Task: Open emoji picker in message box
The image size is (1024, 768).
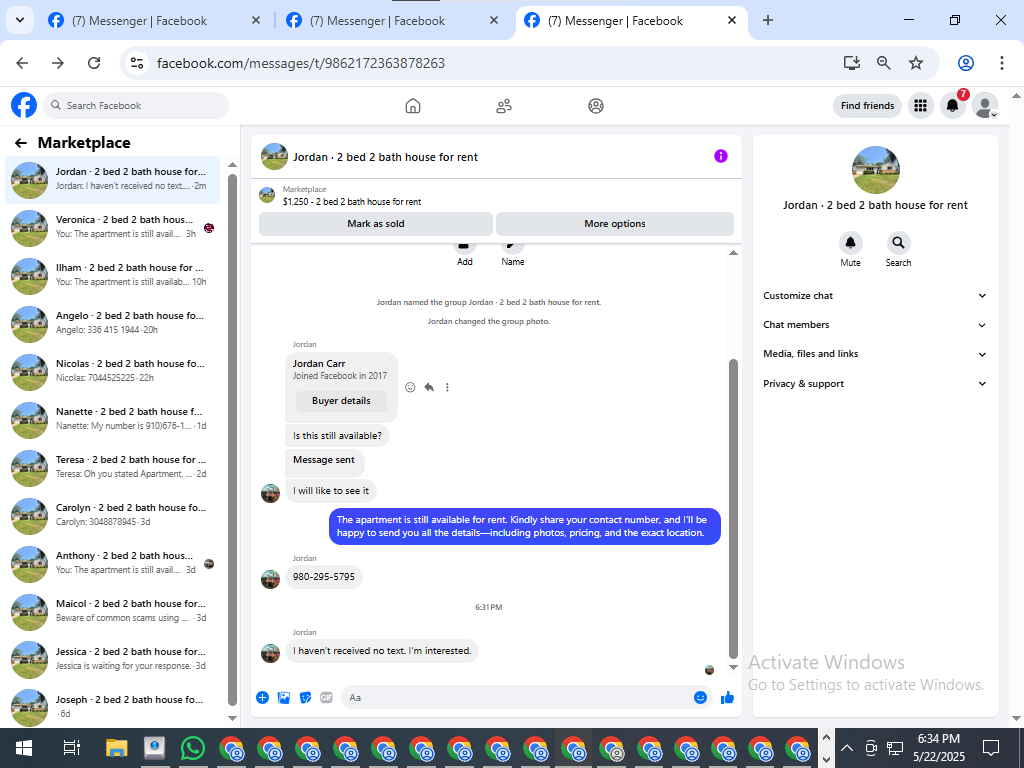Action: point(700,697)
